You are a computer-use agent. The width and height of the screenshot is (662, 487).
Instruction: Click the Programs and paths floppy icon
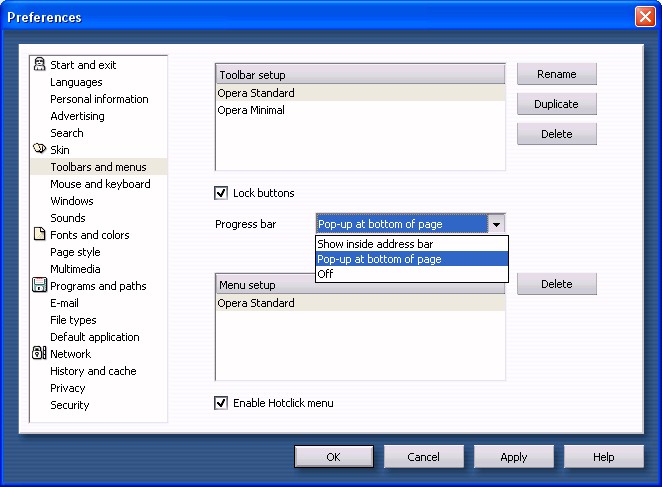click(x=39, y=285)
